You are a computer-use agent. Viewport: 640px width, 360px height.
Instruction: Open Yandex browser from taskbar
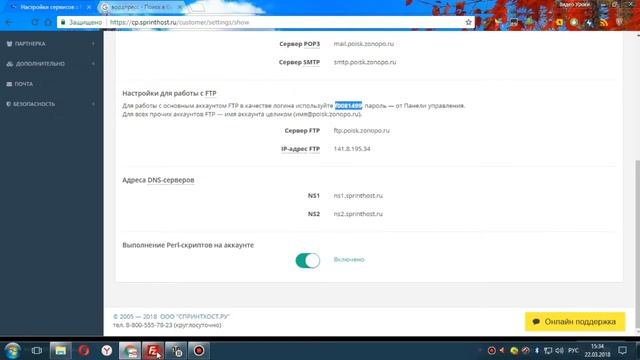tap(107, 351)
